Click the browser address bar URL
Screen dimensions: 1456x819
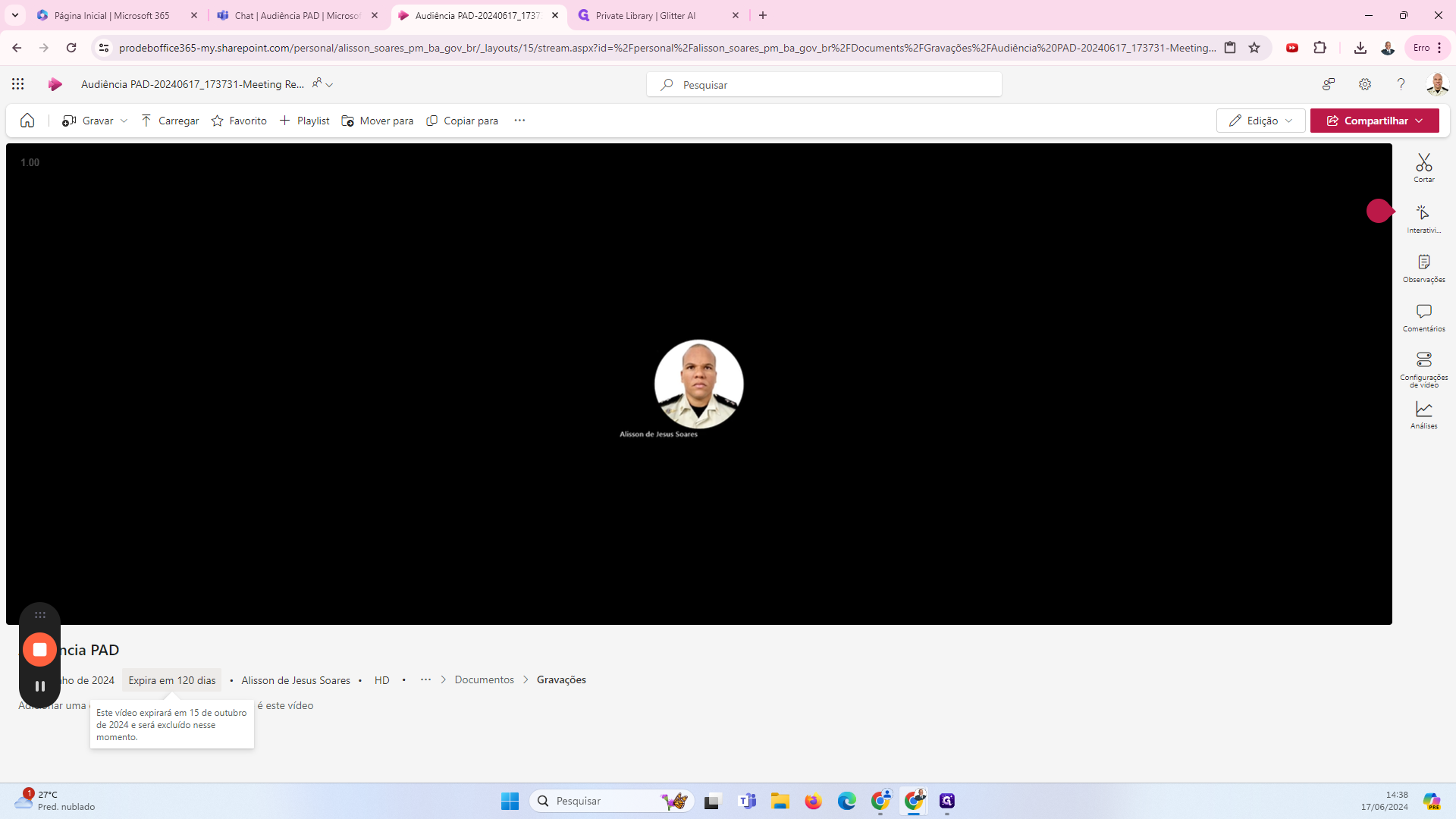667,48
